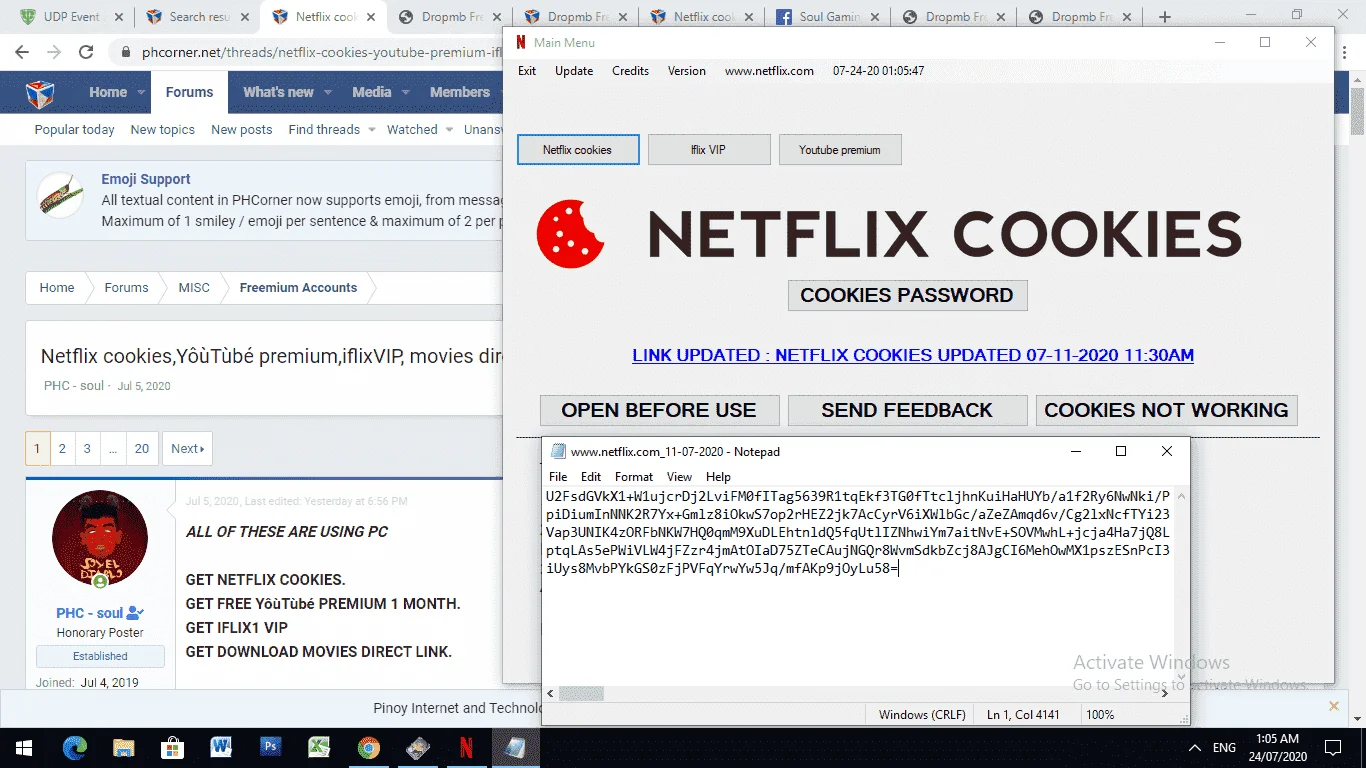1366x768 pixels.
Task: Select the Youtube premium button
Action: pos(840,150)
